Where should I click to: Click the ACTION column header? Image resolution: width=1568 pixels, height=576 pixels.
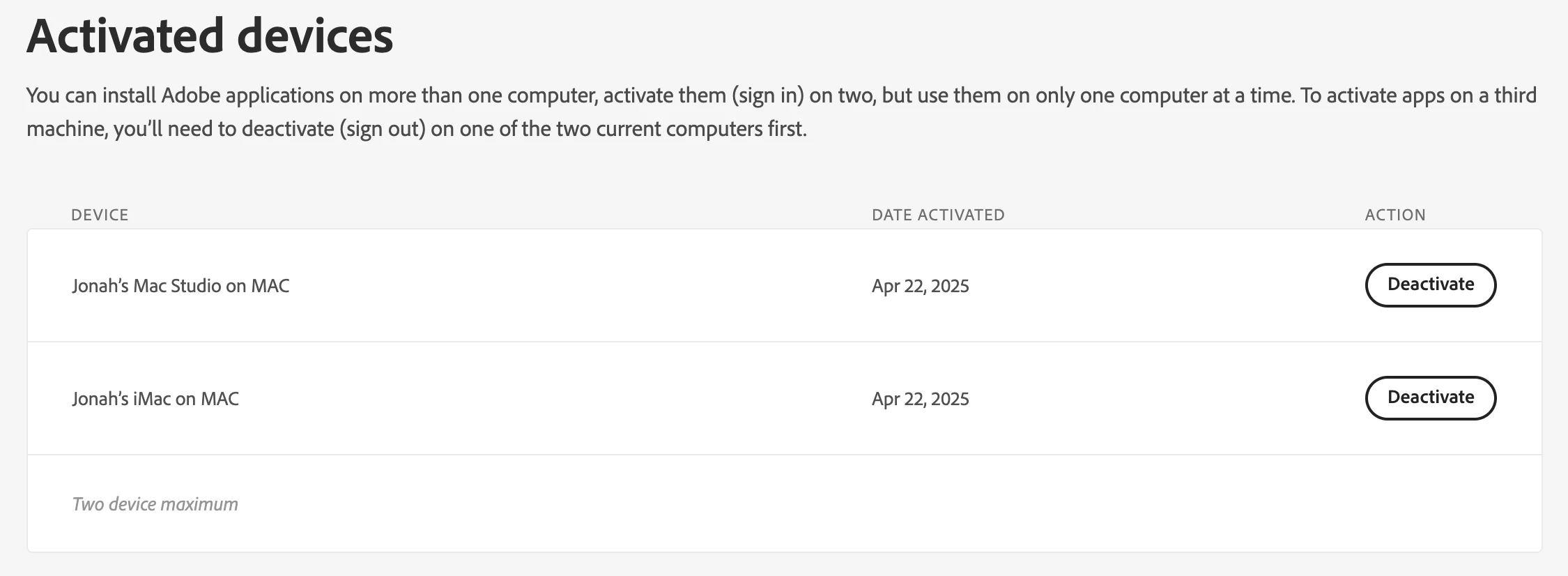coord(1395,215)
